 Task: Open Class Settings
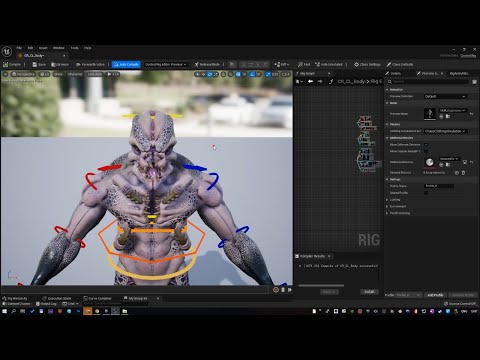pyautogui.click(x=367, y=64)
